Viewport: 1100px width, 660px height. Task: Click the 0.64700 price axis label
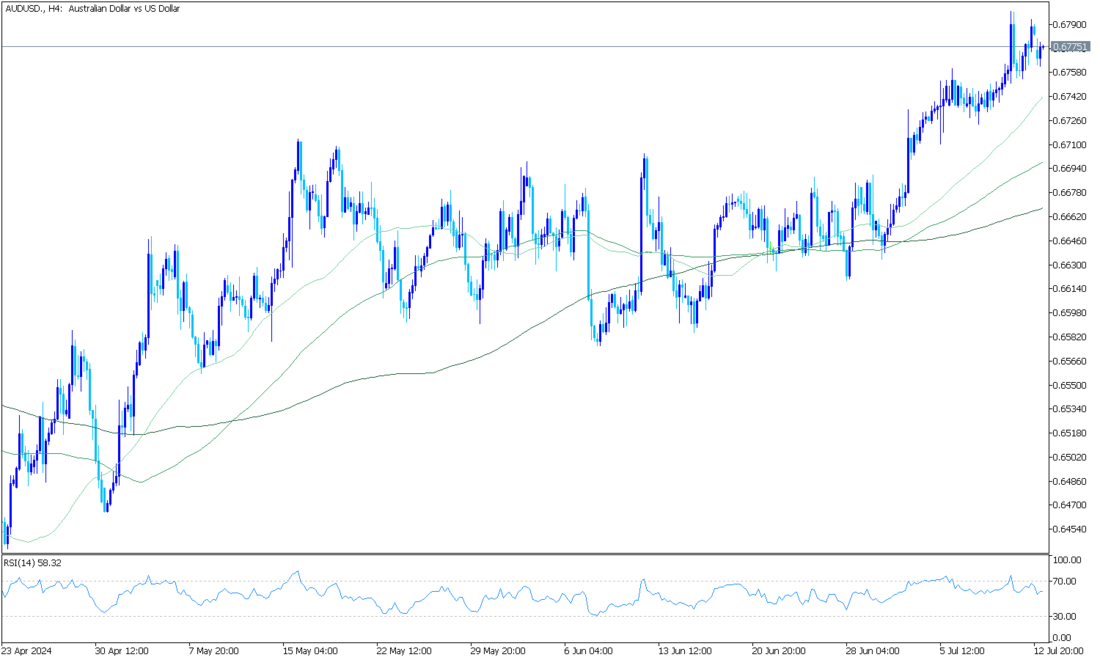[1070, 505]
